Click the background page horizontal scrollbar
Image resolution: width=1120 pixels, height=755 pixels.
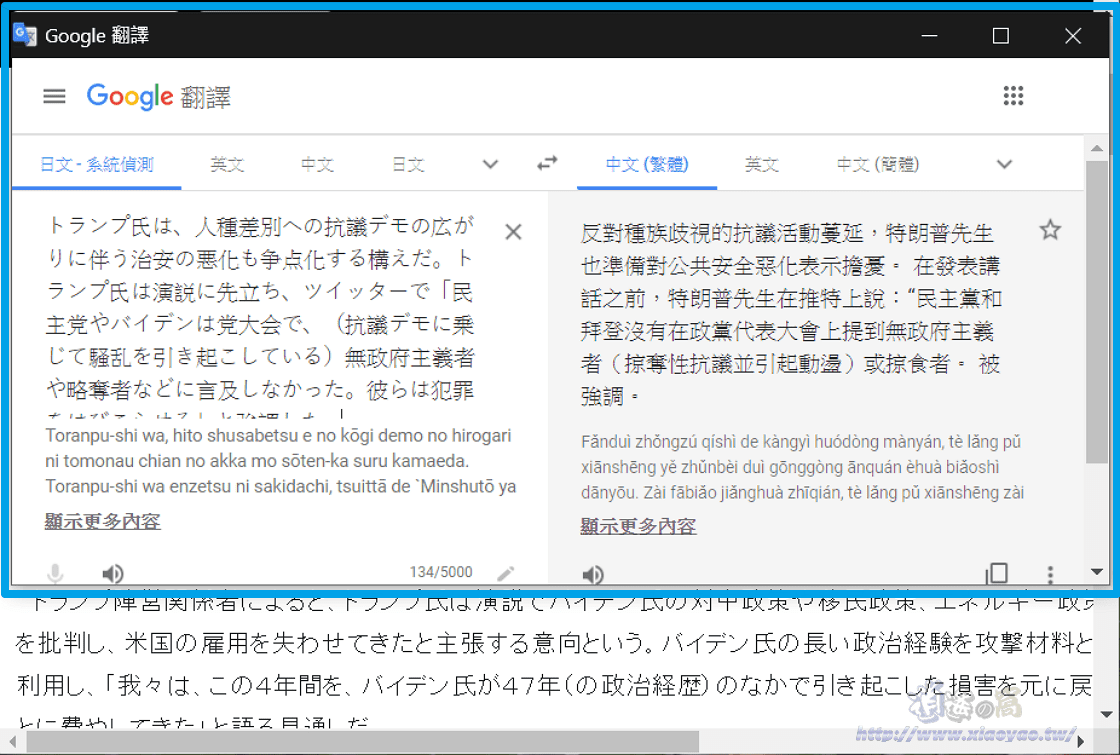click(363, 741)
